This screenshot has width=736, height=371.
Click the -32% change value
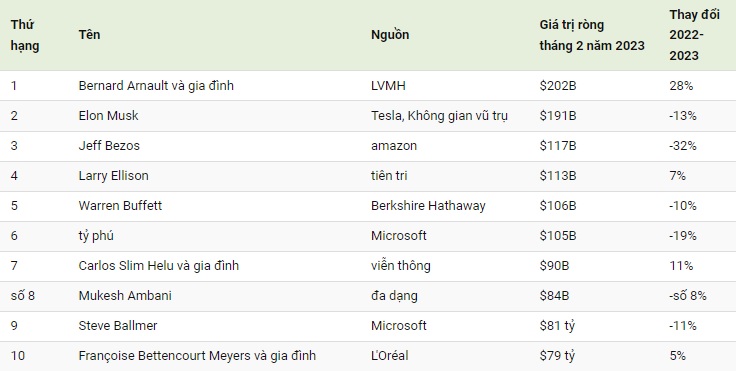(x=683, y=146)
